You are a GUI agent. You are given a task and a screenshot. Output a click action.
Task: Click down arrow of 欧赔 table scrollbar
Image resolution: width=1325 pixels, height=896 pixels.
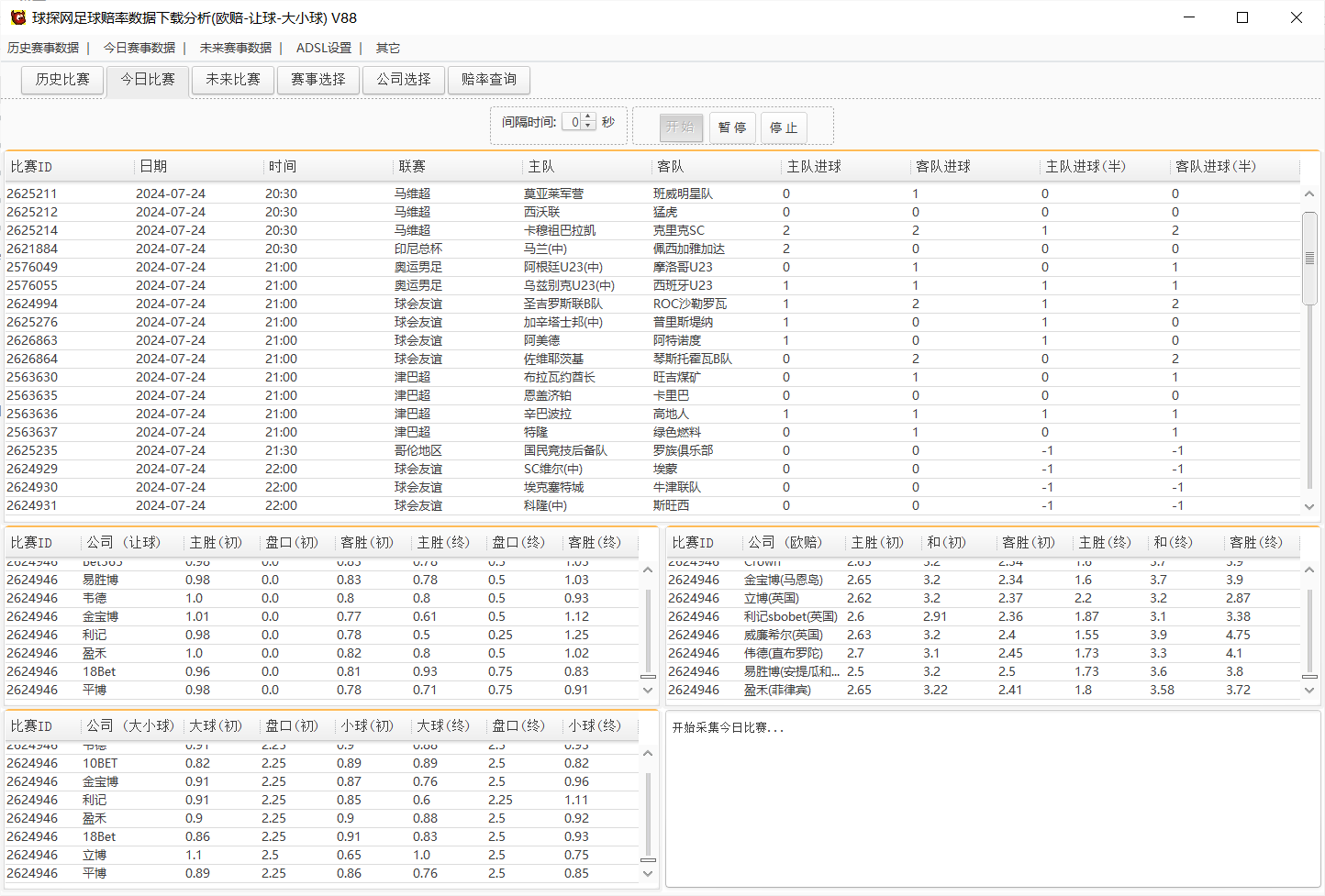click(1309, 691)
